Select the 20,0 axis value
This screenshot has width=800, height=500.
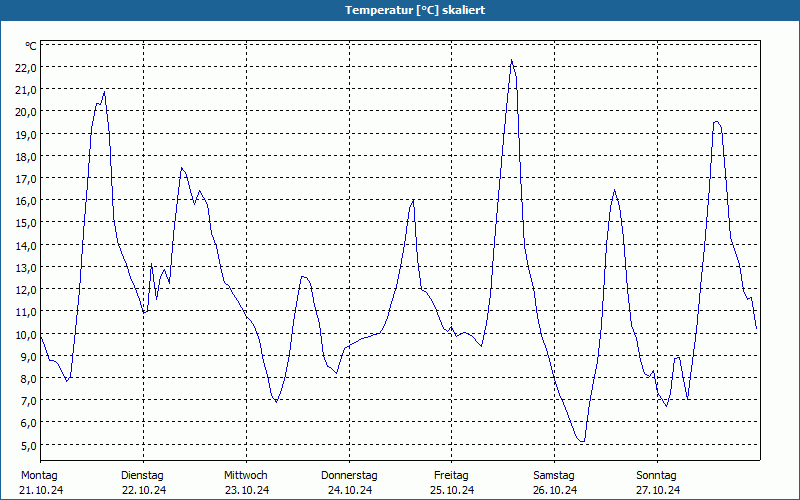pos(26,112)
